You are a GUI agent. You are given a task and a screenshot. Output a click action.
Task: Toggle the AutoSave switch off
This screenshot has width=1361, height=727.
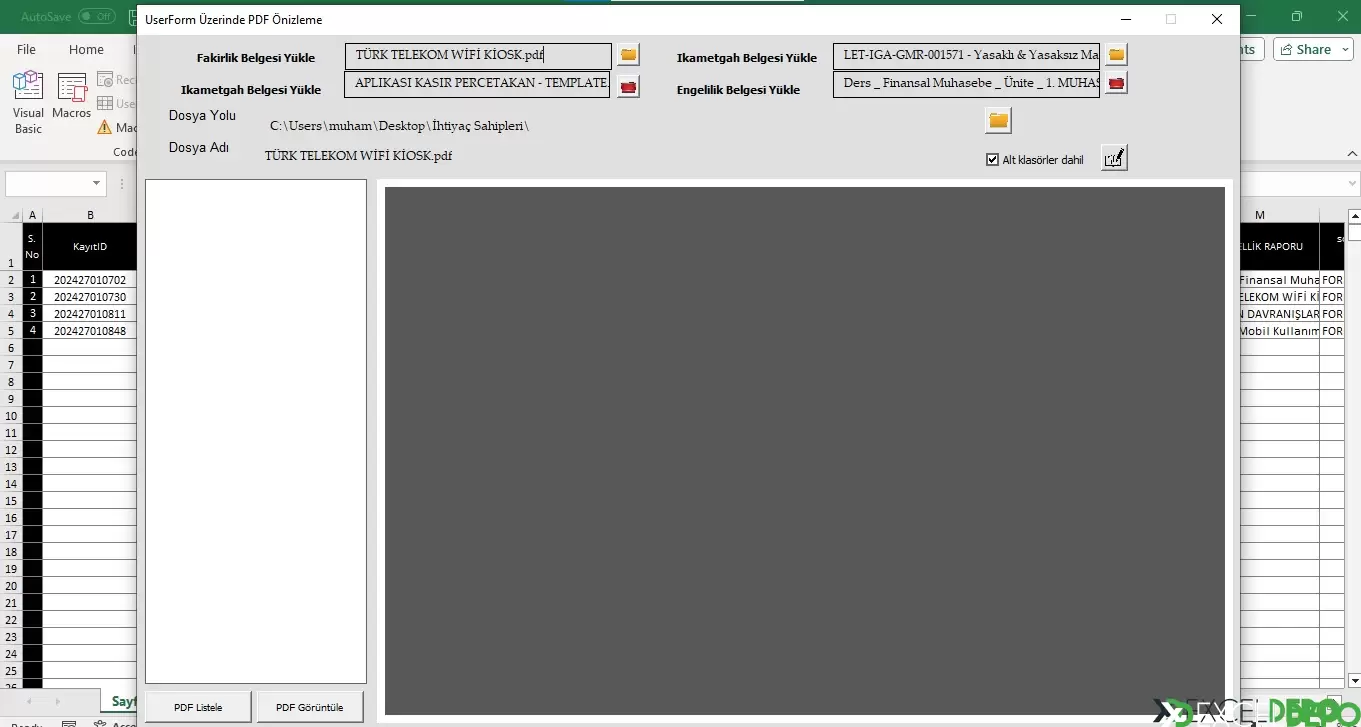pos(97,17)
